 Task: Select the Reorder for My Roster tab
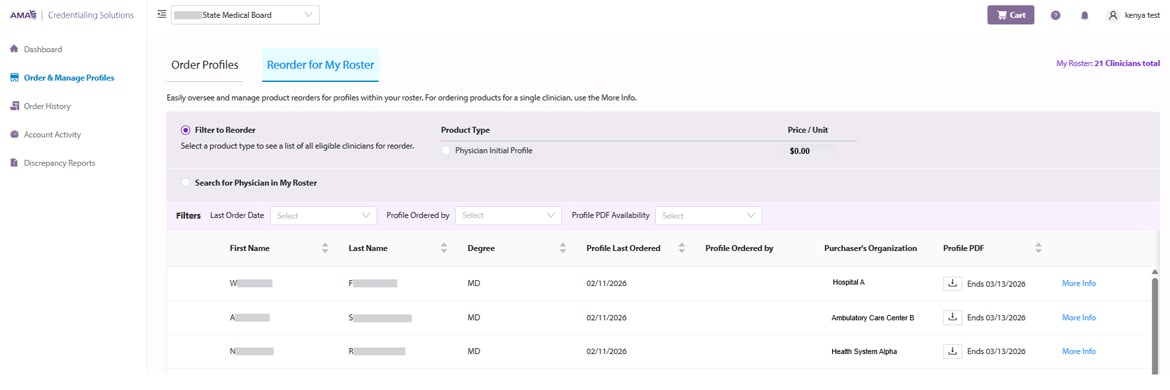point(320,65)
